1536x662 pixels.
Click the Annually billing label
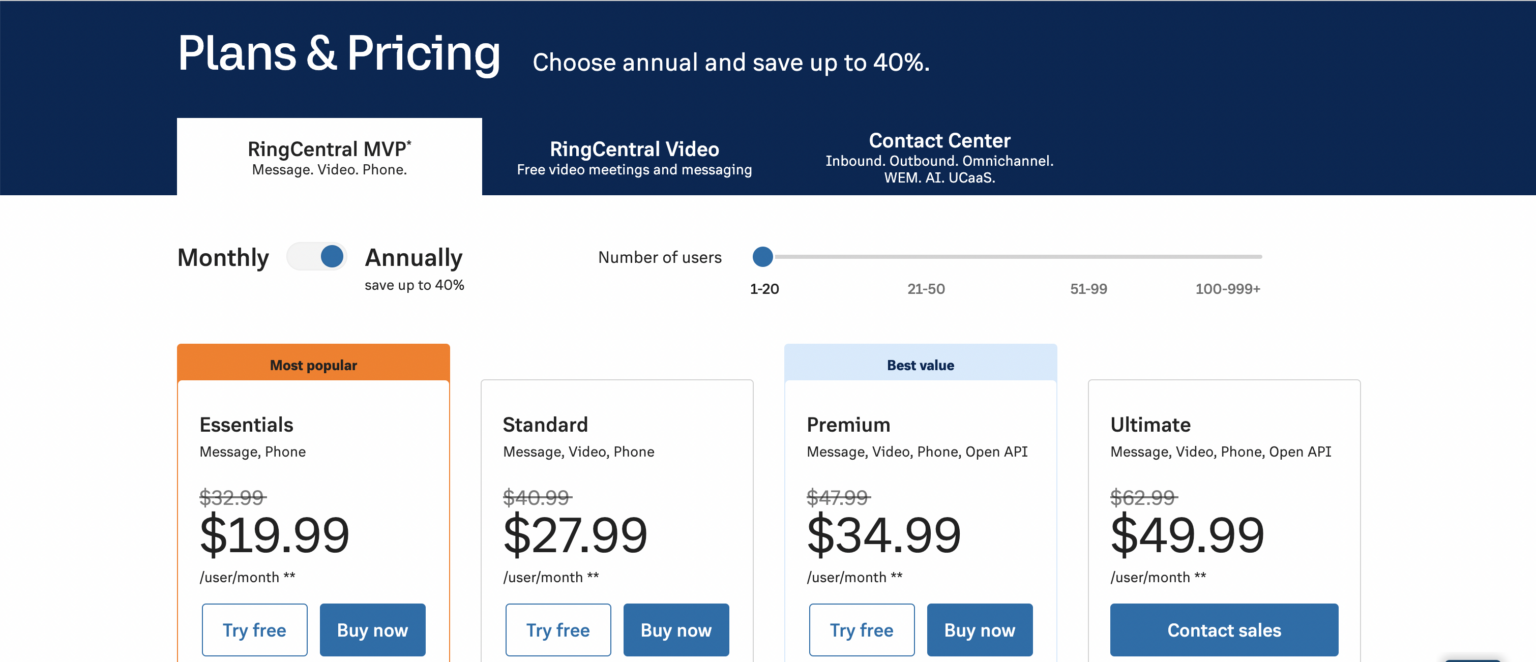[x=413, y=258]
